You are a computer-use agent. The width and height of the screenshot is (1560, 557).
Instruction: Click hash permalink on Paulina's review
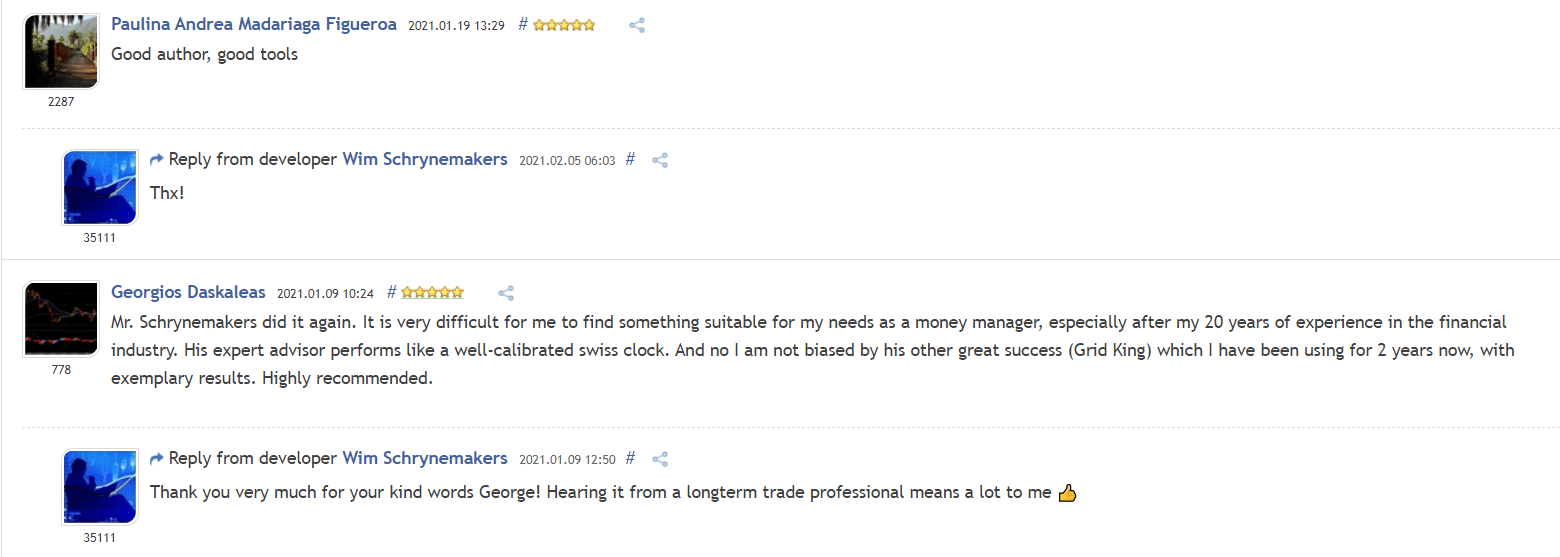(x=523, y=24)
